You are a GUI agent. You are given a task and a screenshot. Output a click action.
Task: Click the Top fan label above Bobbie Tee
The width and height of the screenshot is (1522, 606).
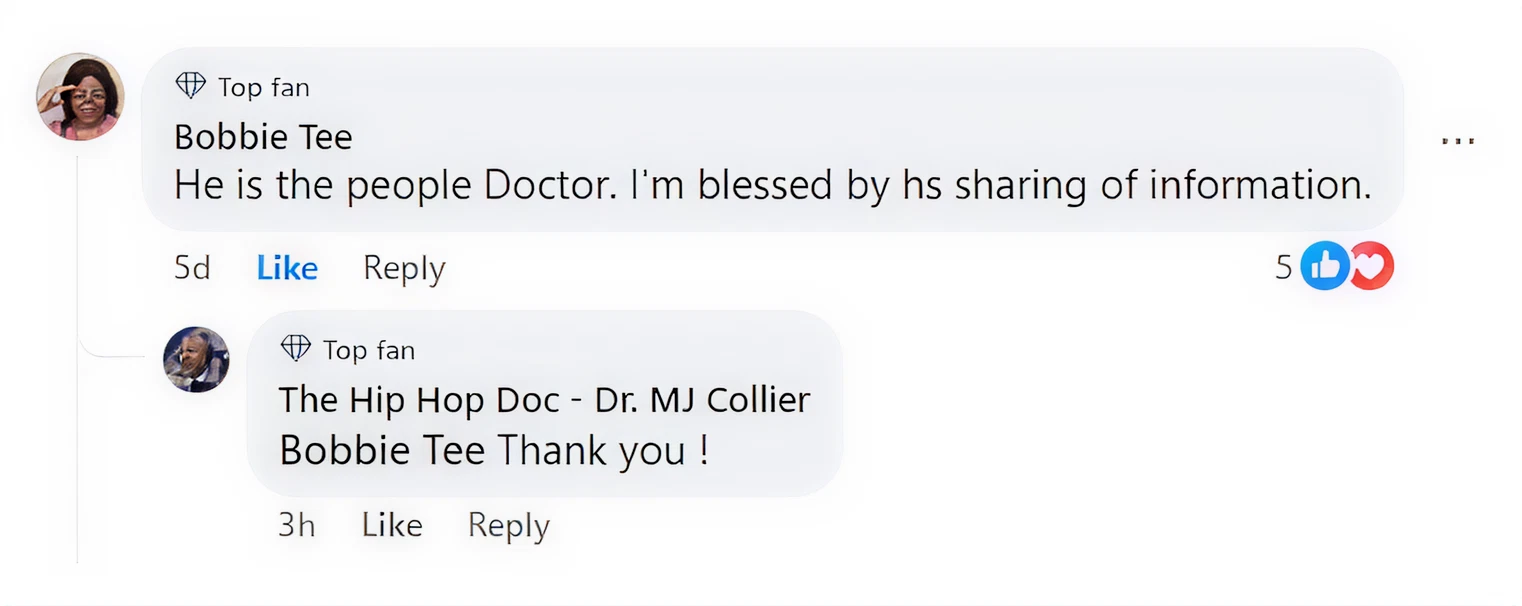[x=264, y=88]
